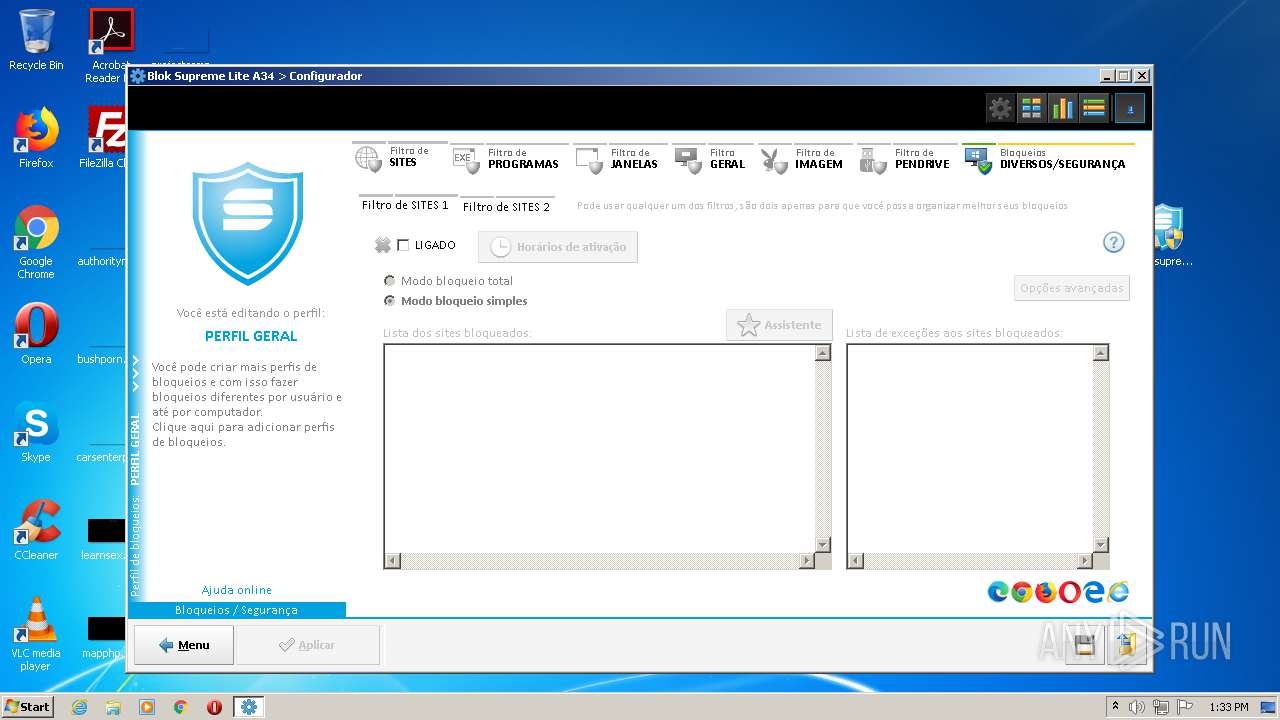Click the legacy Edge browser icon
The image size is (1280, 720).
(1094, 592)
